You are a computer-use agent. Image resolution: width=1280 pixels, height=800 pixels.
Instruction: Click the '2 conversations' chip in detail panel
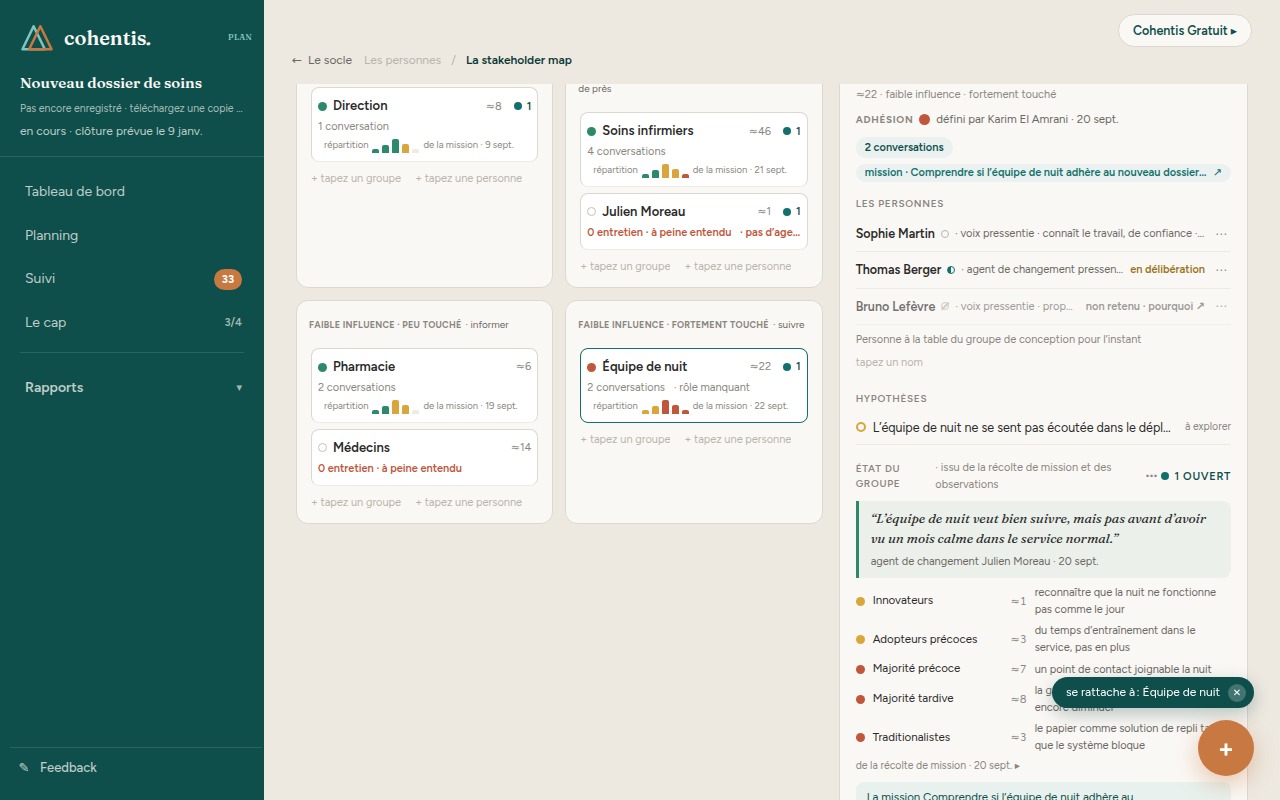click(x=904, y=147)
